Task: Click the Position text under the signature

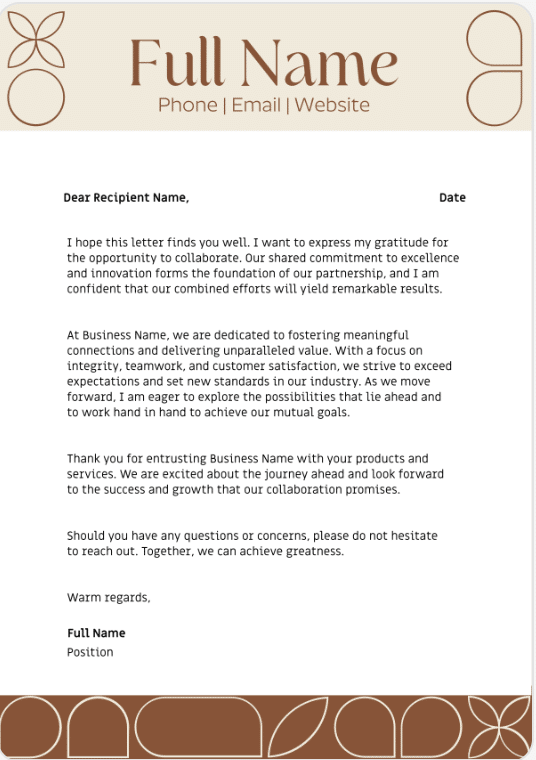Action: coord(90,652)
